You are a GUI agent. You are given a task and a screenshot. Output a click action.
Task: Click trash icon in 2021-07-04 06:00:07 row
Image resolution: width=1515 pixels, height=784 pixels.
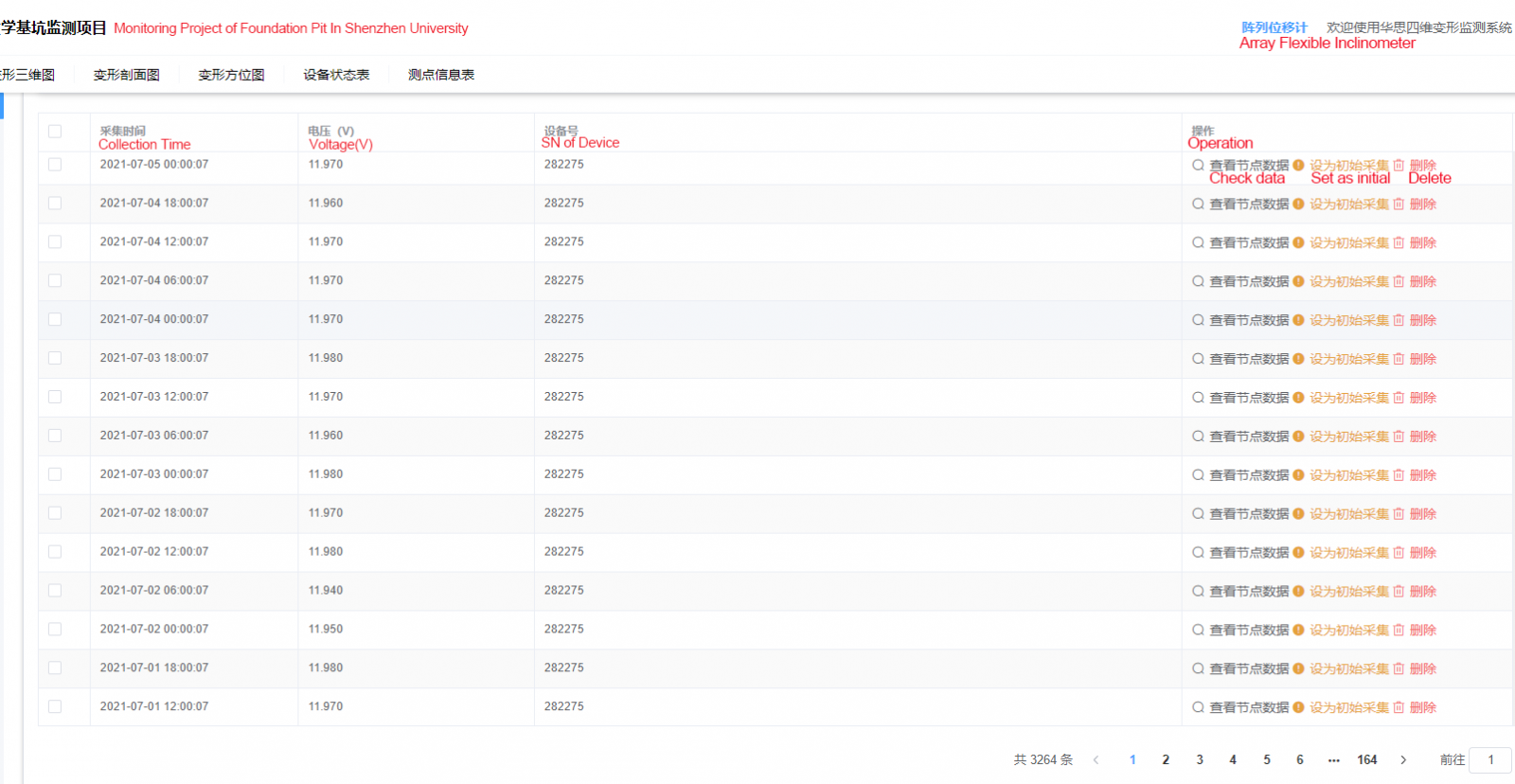tap(1399, 281)
